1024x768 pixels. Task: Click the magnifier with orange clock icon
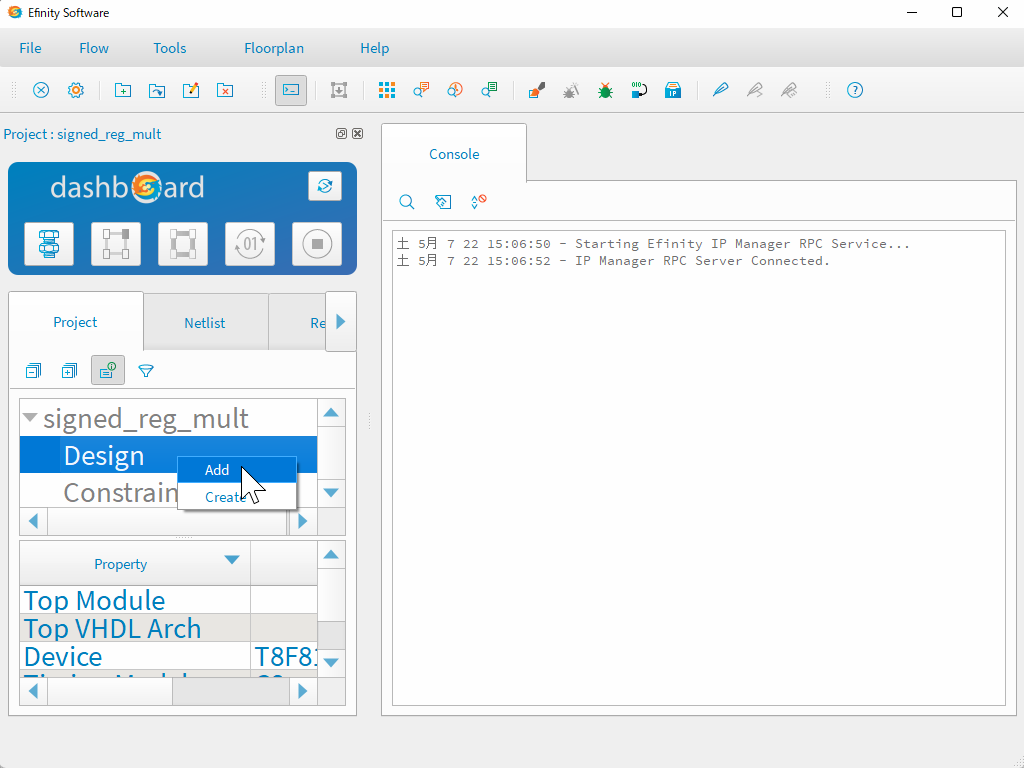point(455,90)
